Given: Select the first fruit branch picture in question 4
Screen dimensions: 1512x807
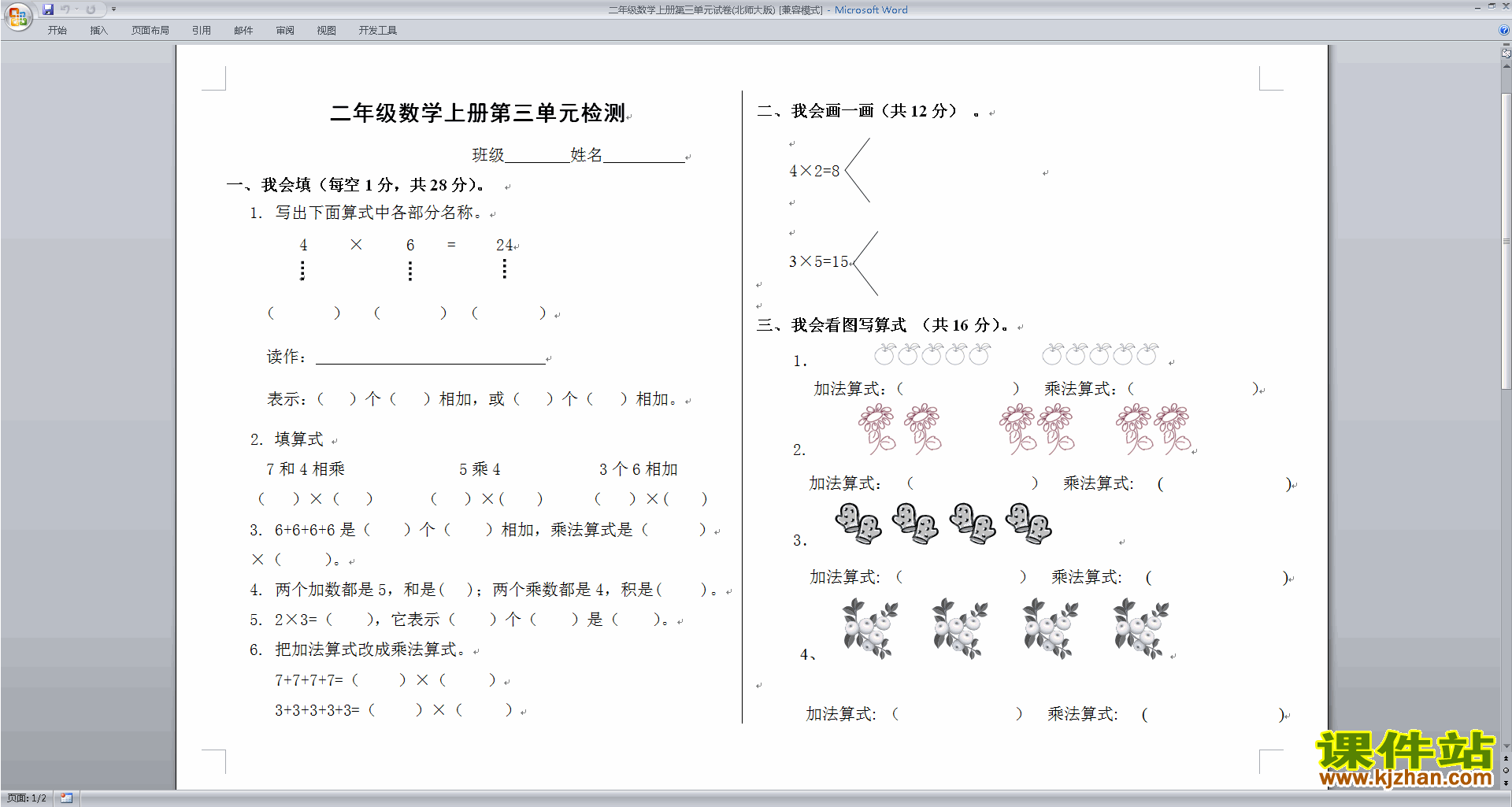Looking at the screenshot, I should coord(870,628).
